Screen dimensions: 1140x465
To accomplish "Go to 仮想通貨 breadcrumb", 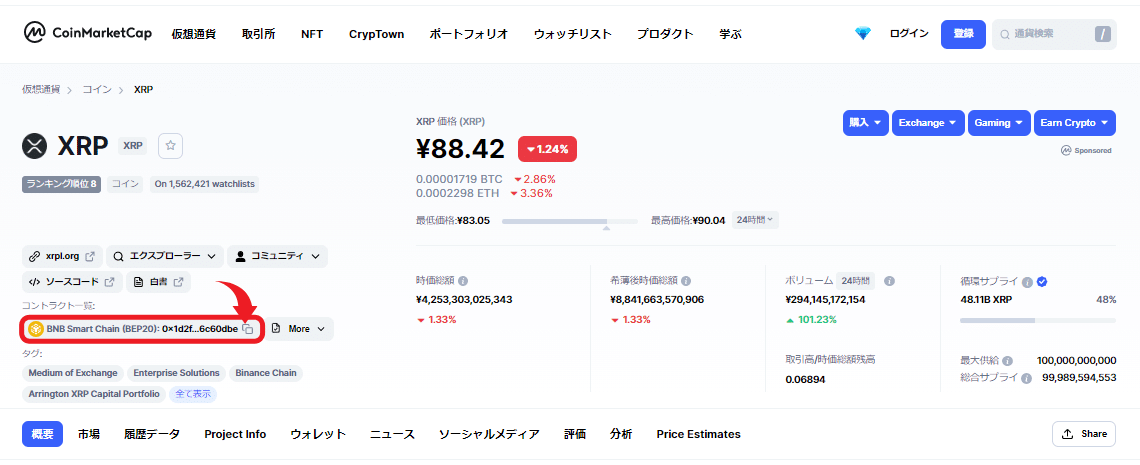I will [41, 89].
